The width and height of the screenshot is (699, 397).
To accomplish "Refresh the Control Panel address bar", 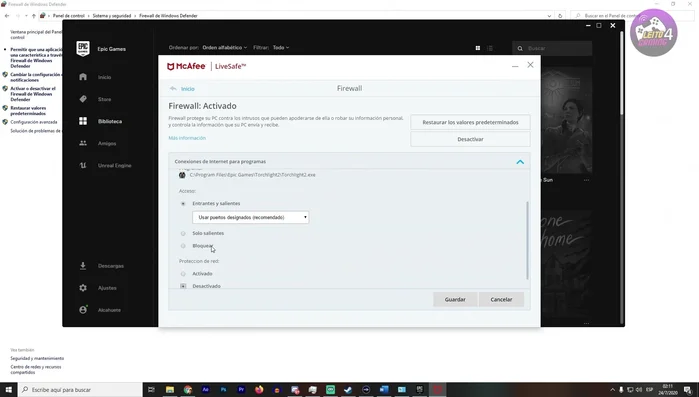I will pos(560,16).
